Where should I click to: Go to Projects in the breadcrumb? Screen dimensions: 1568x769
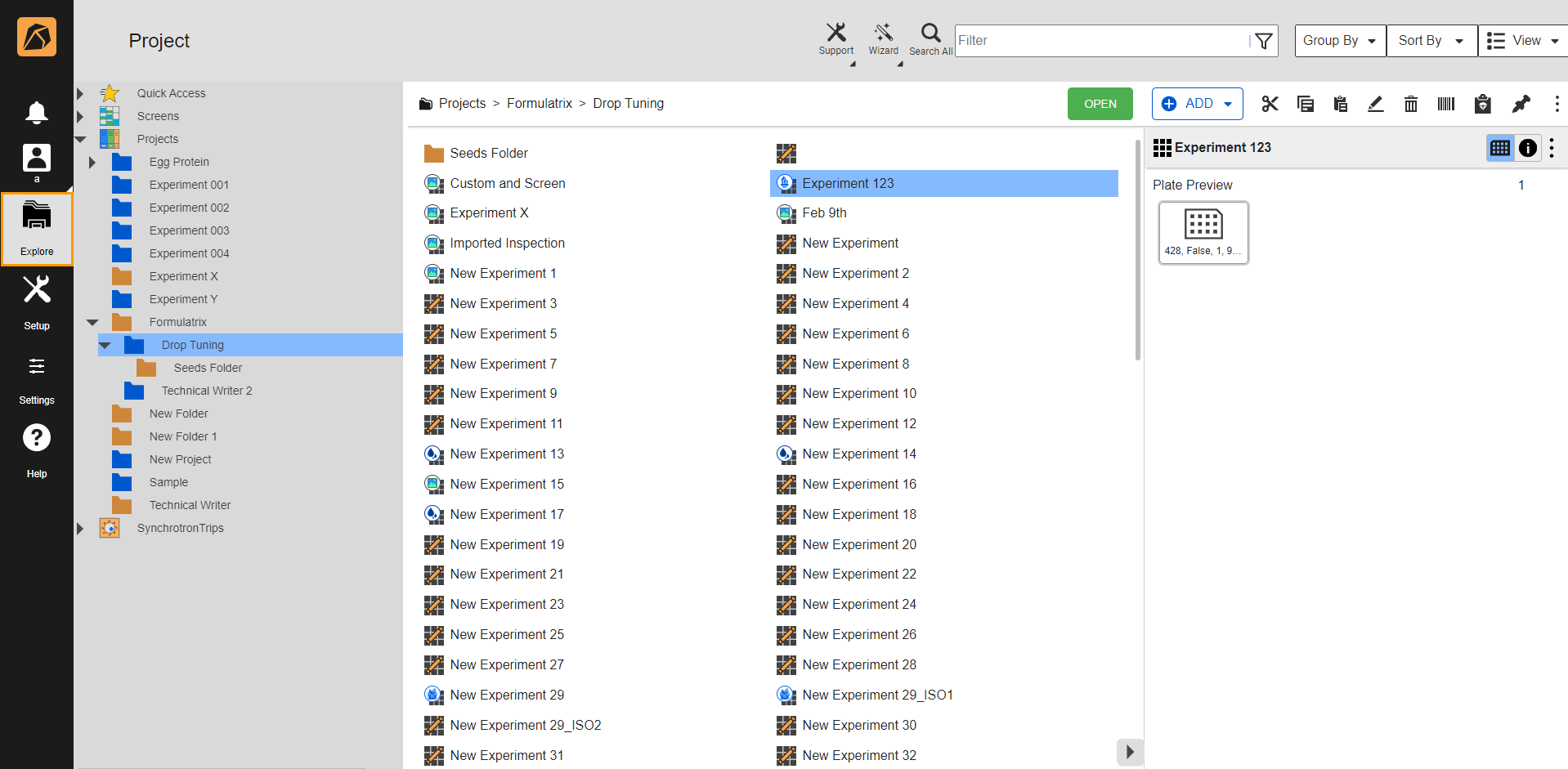[x=462, y=104]
